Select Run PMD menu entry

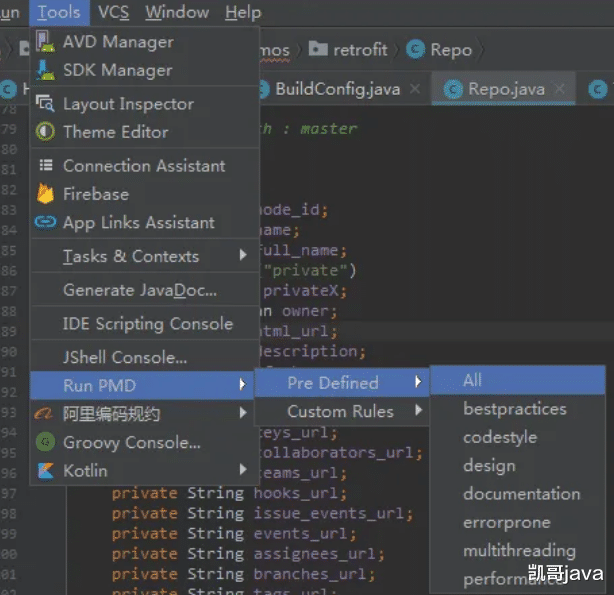tap(142, 385)
